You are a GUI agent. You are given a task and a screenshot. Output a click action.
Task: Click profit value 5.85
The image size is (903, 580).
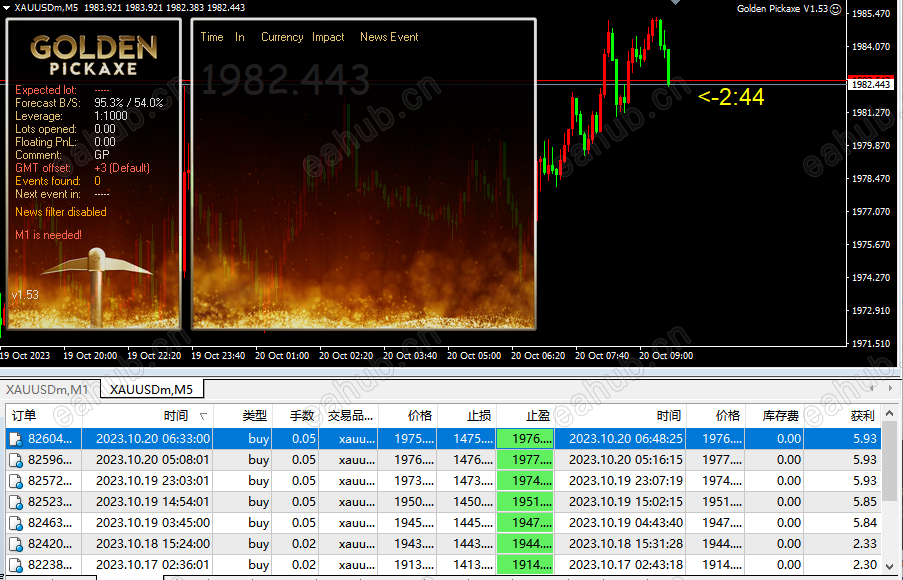[865, 502]
